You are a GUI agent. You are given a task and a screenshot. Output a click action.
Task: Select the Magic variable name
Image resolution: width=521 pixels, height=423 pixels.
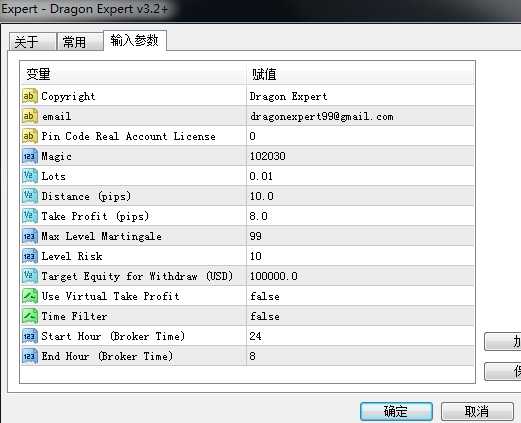coord(56,157)
